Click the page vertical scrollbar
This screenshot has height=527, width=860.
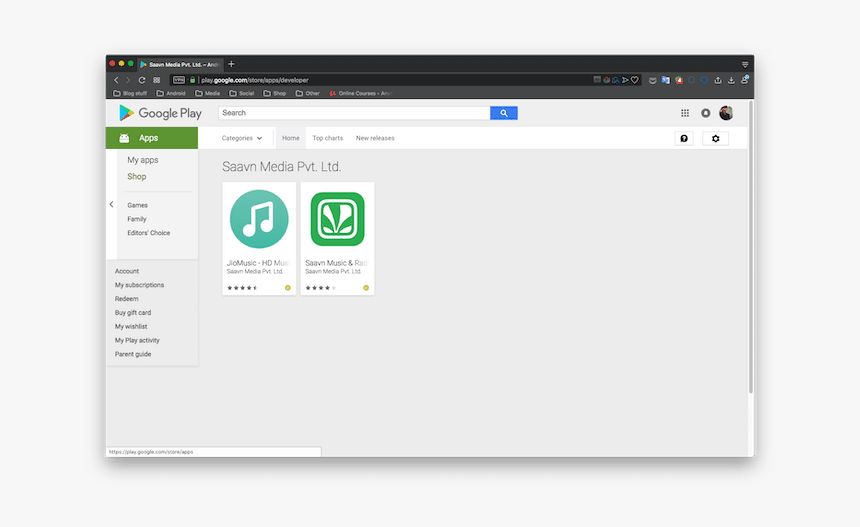coord(750,247)
